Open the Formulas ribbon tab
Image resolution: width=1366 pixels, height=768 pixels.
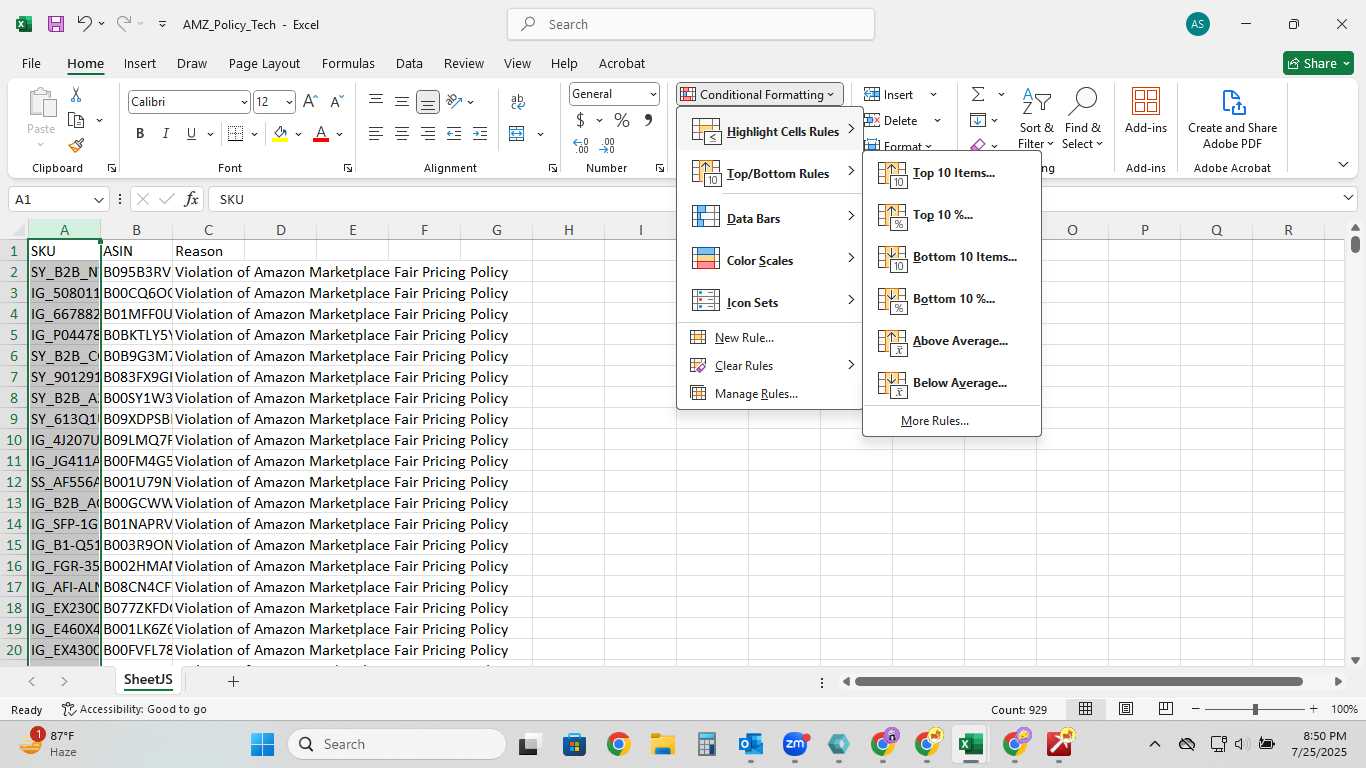pos(348,63)
